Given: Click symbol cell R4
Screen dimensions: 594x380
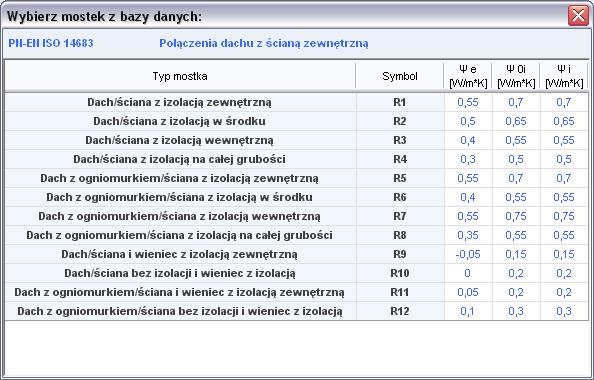Looking at the screenshot, I should click(x=400, y=159).
